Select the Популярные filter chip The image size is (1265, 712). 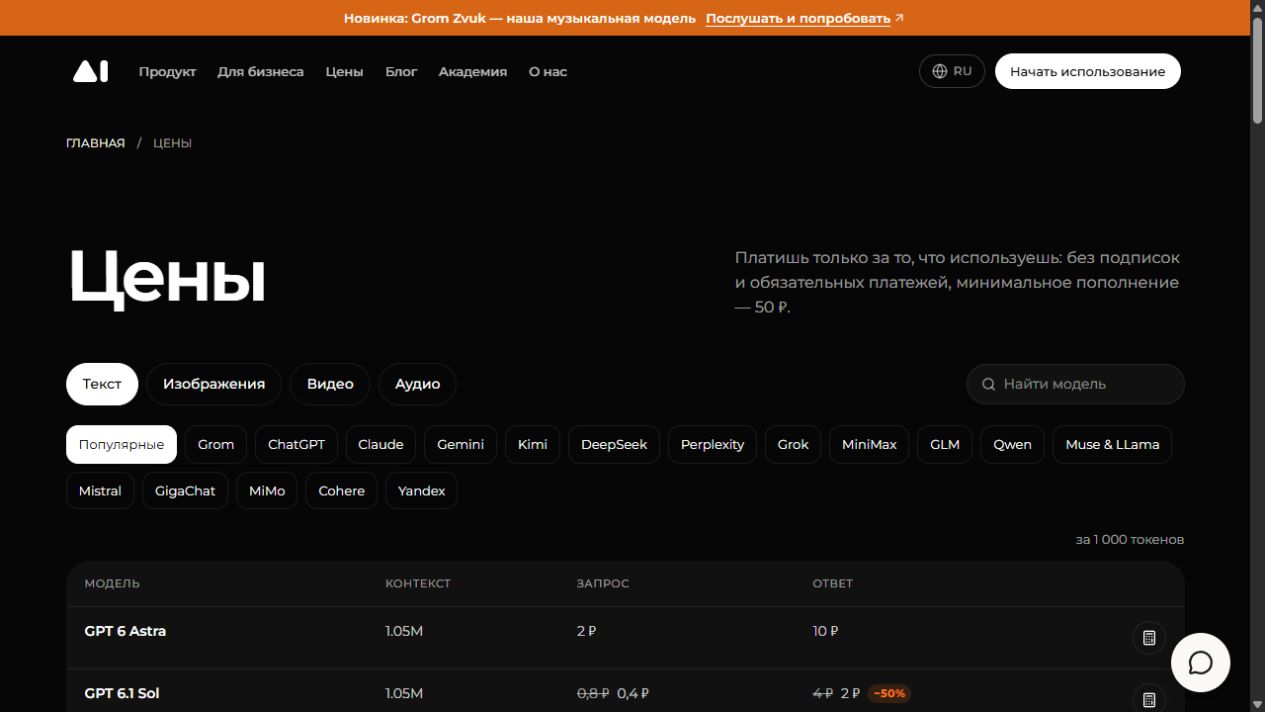point(121,445)
